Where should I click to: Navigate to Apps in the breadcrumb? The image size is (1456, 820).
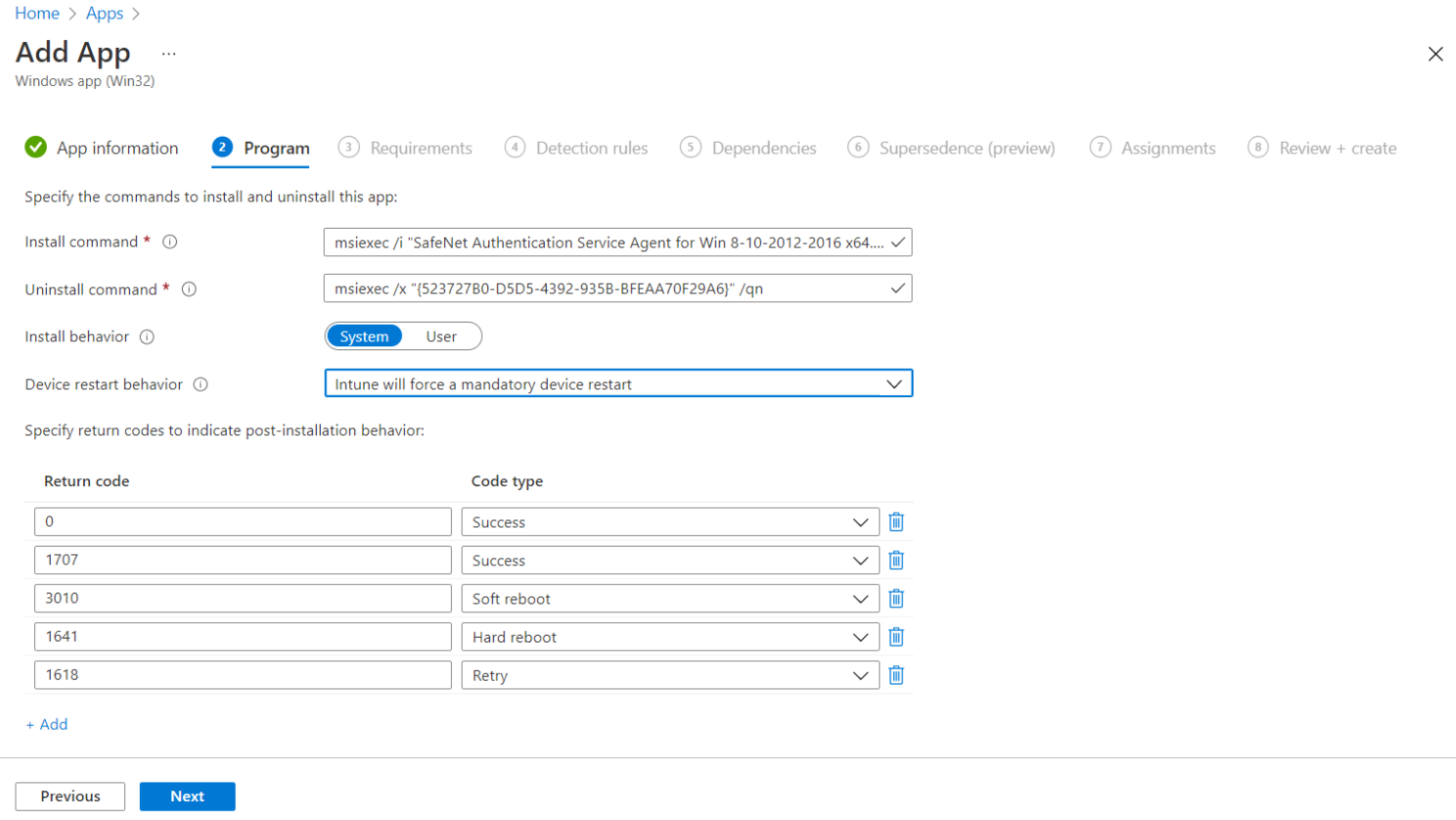point(105,13)
